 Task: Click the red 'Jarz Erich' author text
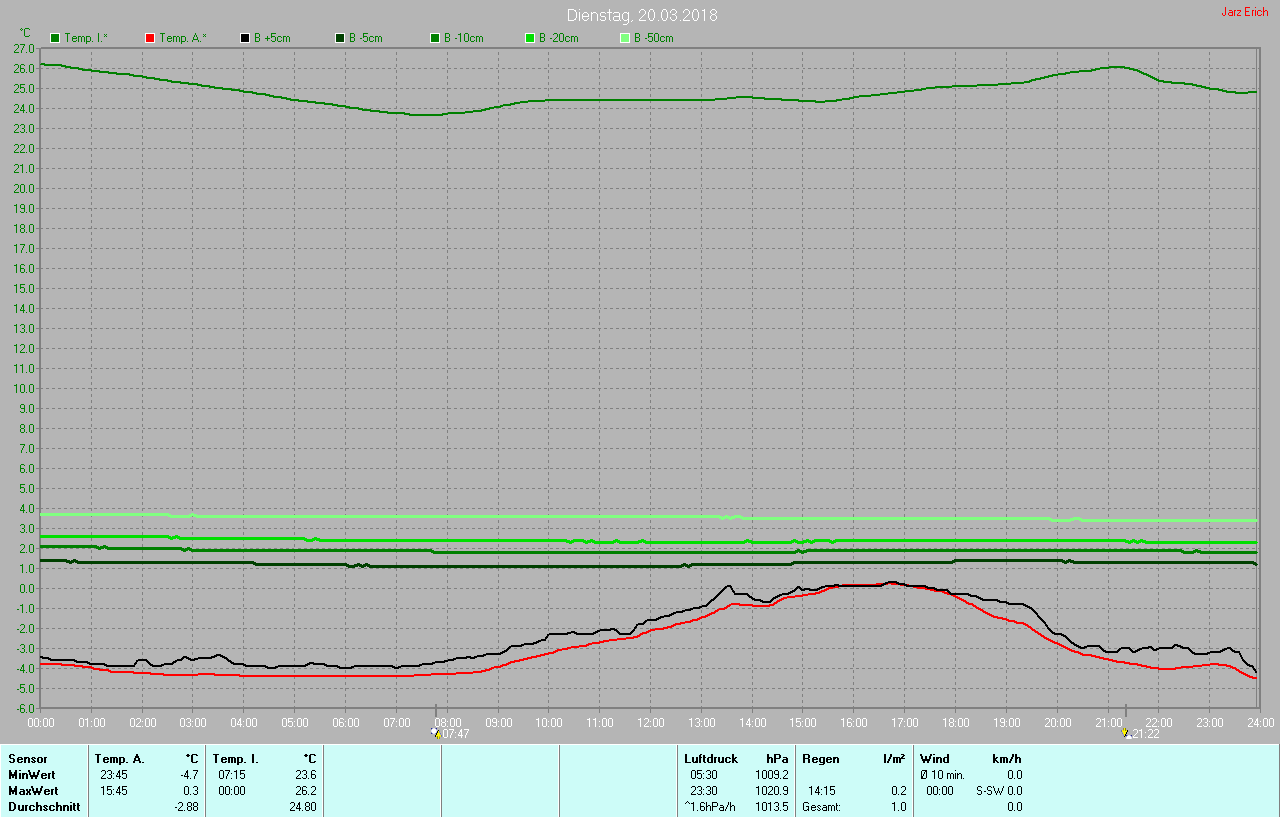tap(1245, 12)
